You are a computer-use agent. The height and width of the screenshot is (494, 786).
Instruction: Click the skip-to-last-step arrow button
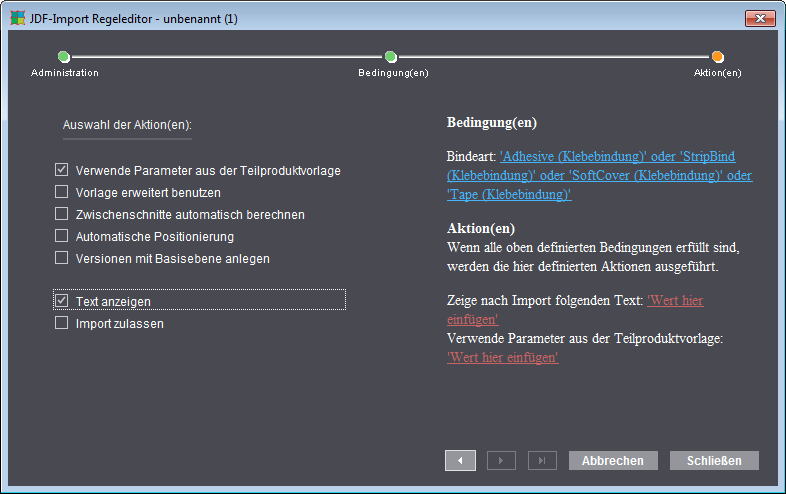coord(541,460)
